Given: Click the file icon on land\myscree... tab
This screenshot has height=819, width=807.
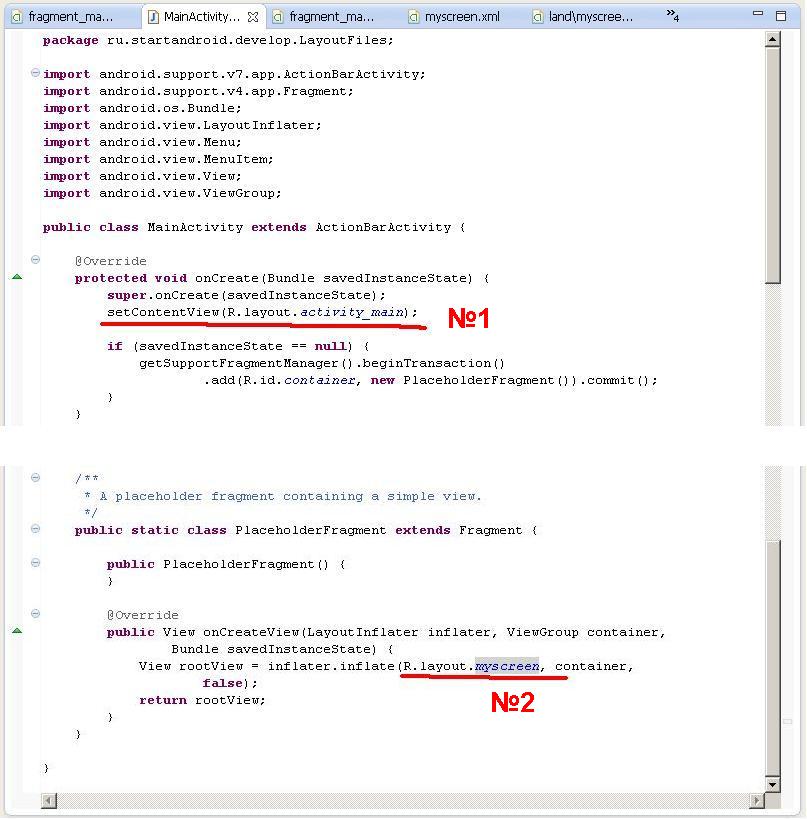Looking at the screenshot, I should (537, 17).
